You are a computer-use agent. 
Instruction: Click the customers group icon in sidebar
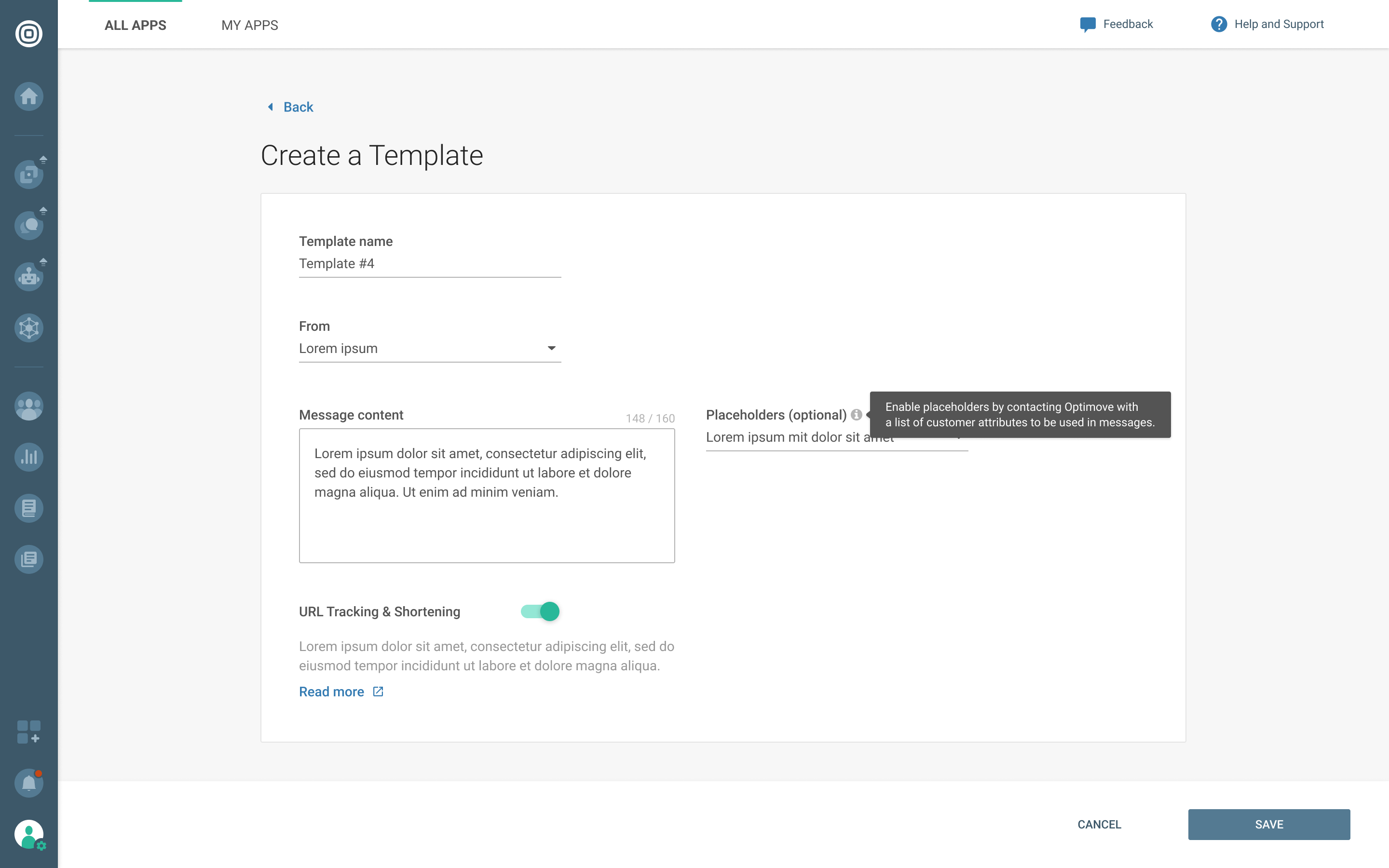point(29,407)
